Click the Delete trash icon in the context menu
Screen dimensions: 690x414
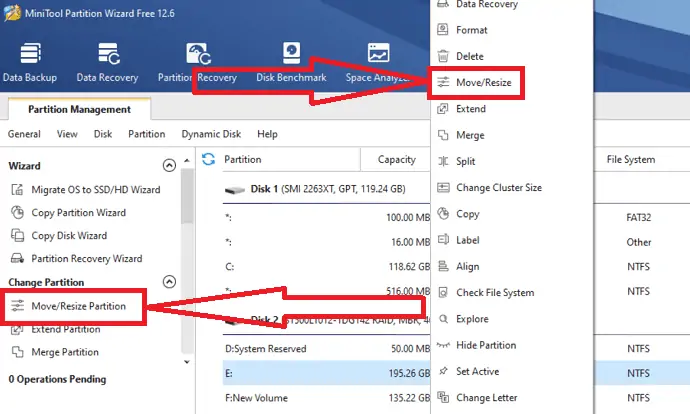click(443, 56)
